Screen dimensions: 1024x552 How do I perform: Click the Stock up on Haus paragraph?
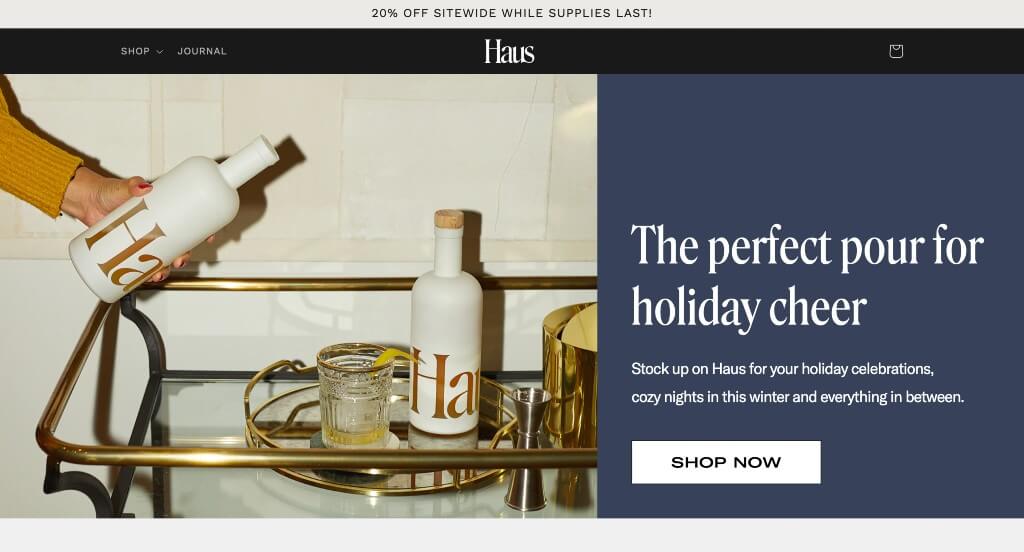pos(797,383)
